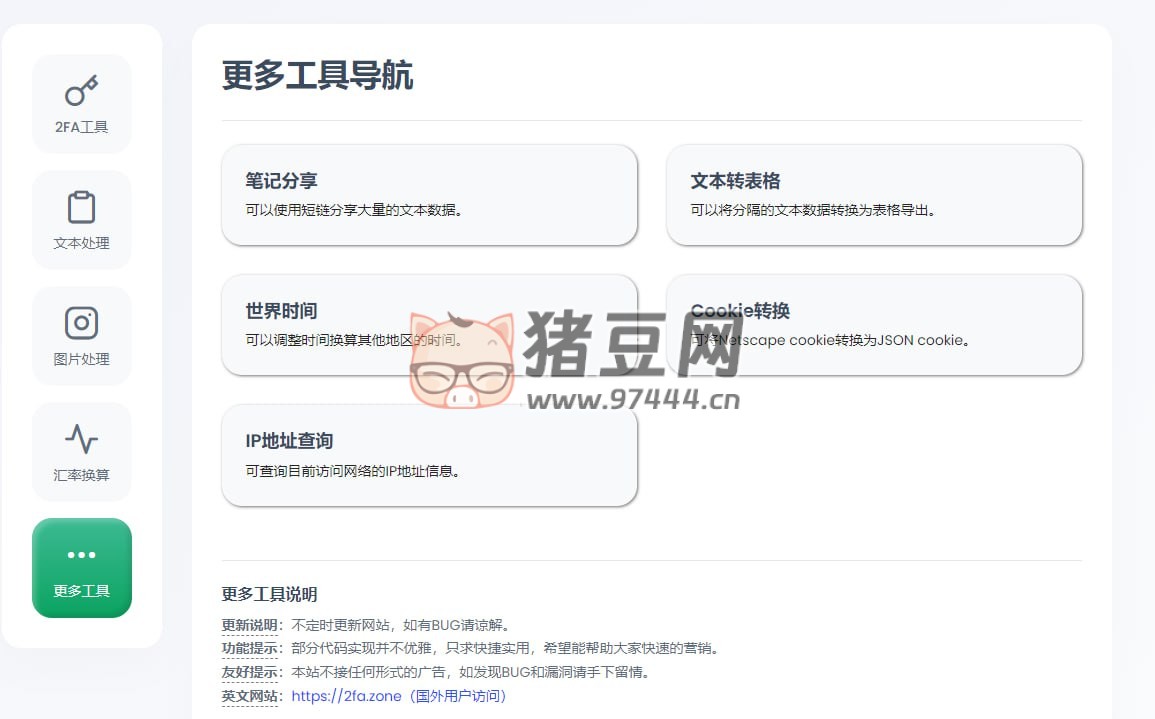Open the 文本处理 clipboard icon
This screenshot has width=1155, height=719.
[81, 207]
